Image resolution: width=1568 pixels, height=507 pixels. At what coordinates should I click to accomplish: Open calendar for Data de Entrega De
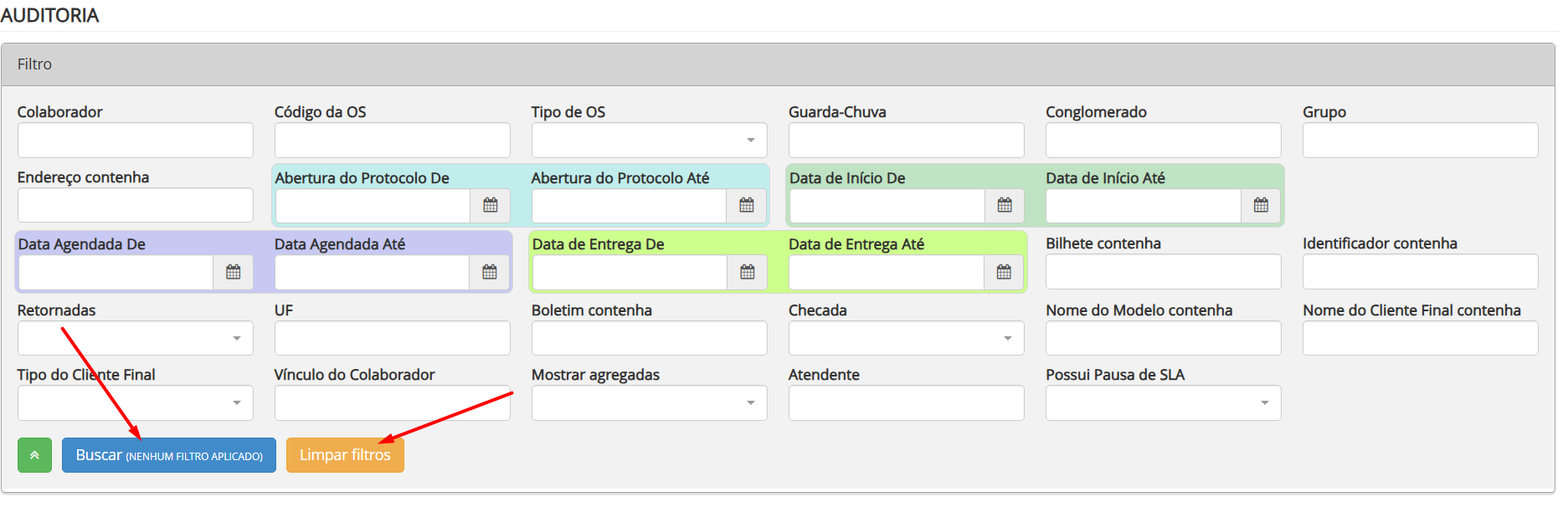pos(748,272)
